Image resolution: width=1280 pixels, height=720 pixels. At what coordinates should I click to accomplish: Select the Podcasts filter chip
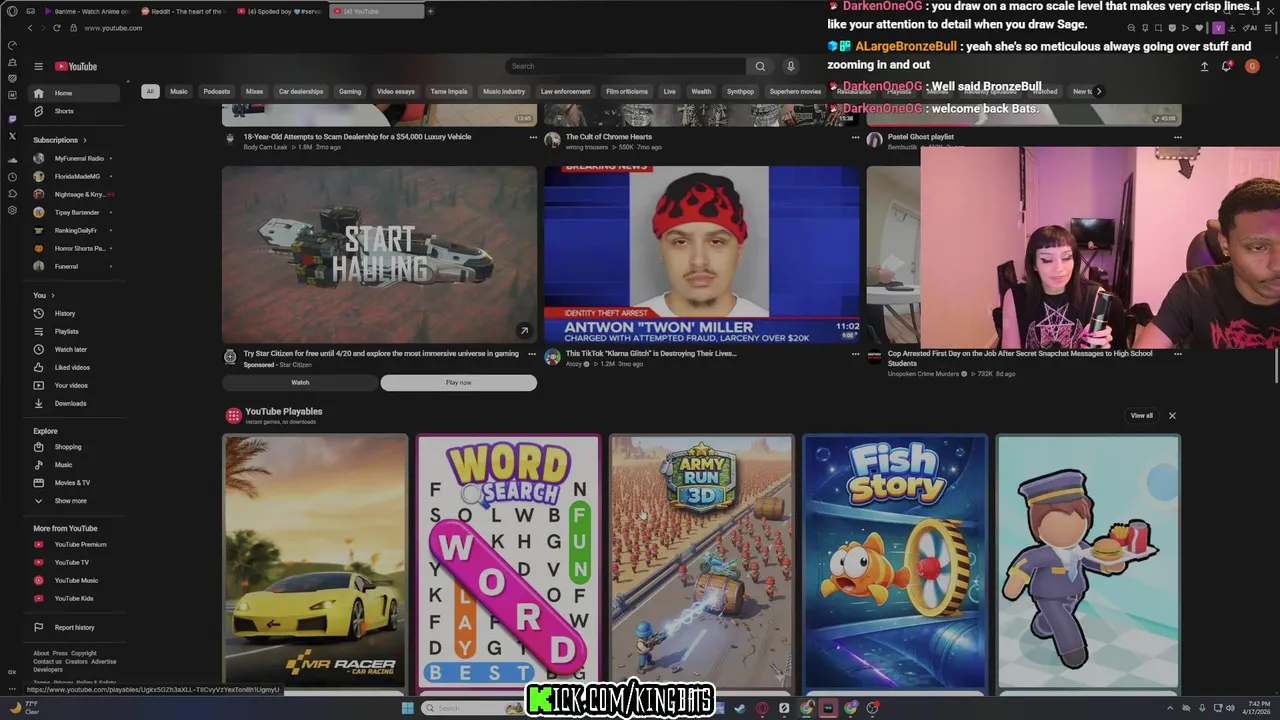(217, 91)
